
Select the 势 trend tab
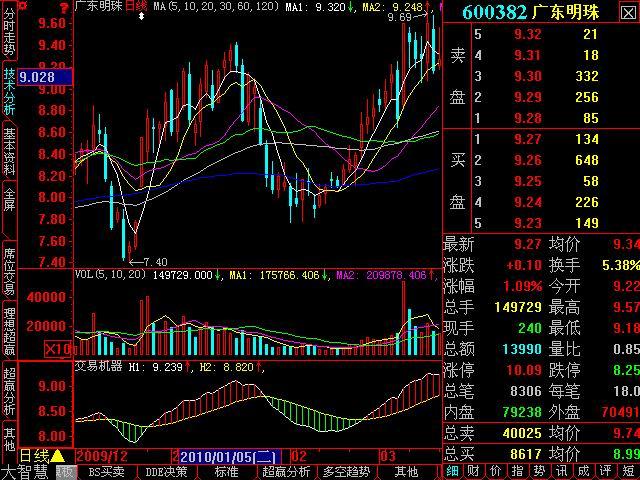pyautogui.click(x=539, y=471)
